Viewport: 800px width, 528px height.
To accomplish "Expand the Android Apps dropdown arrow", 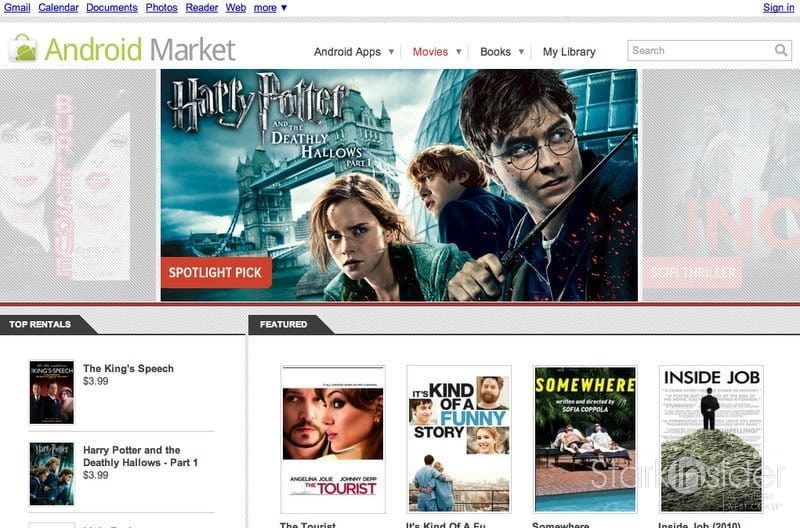I will (392, 52).
